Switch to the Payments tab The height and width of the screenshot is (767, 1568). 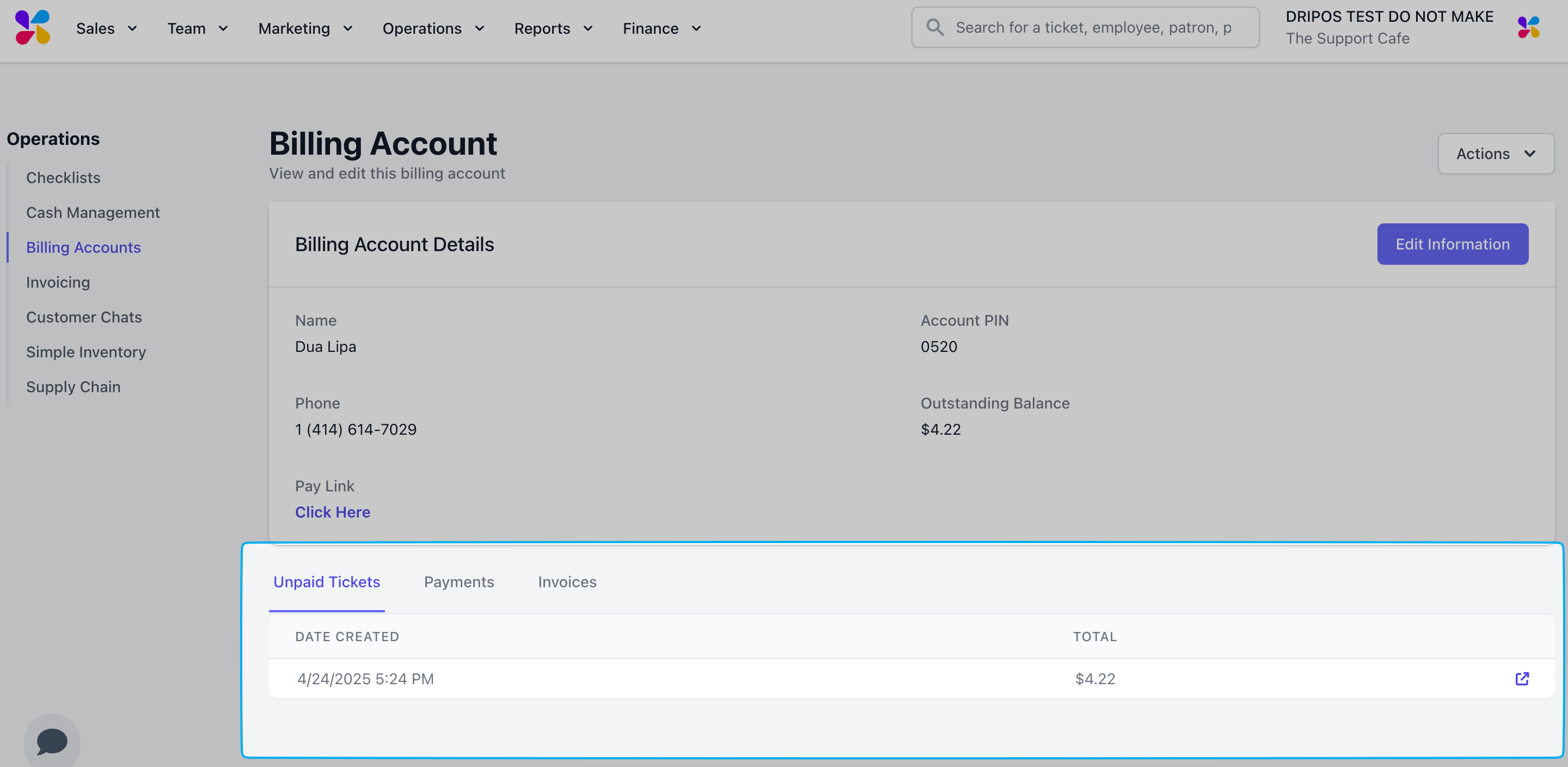tap(458, 582)
